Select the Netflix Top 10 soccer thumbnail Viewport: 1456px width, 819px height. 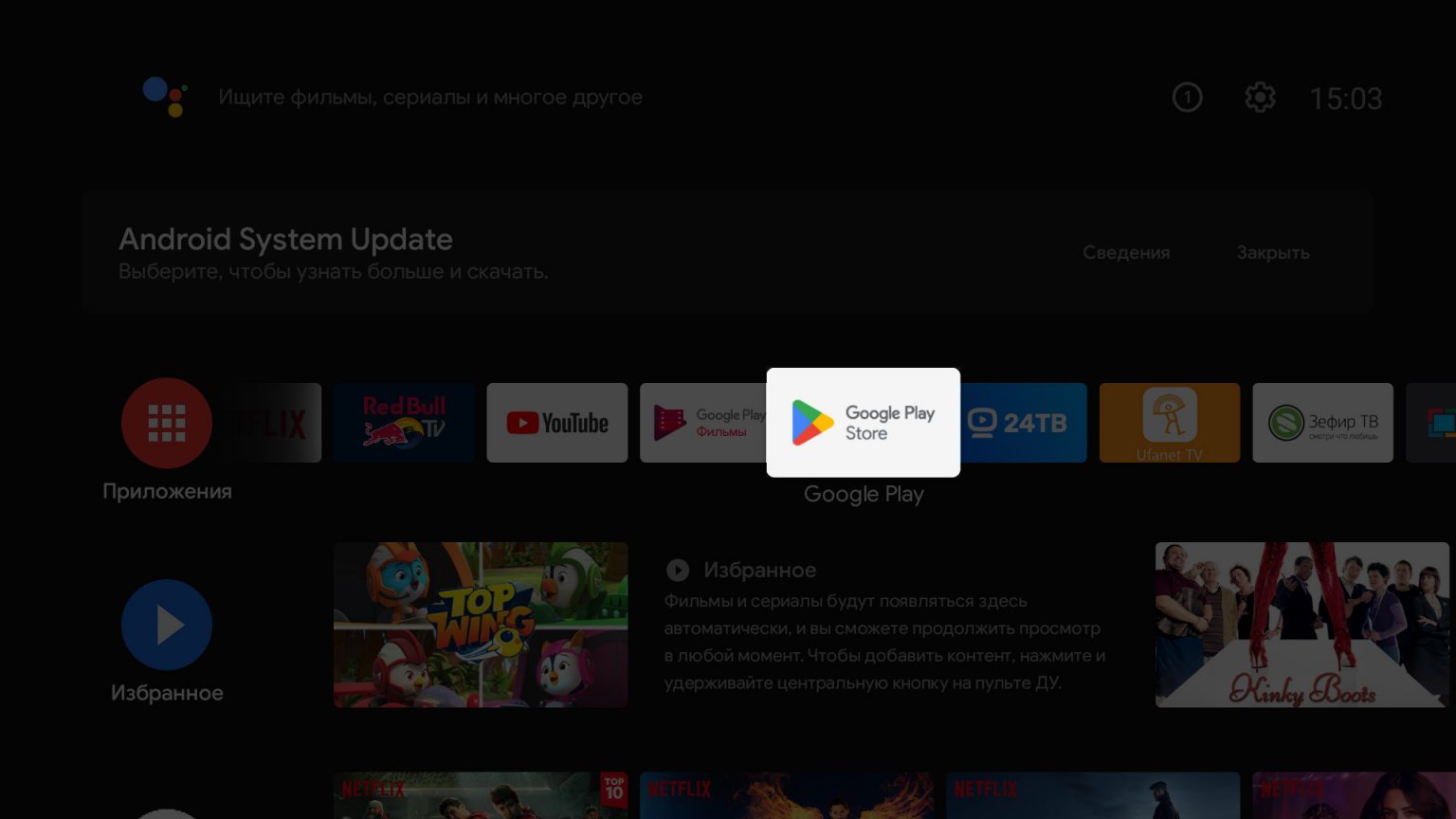click(x=481, y=794)
